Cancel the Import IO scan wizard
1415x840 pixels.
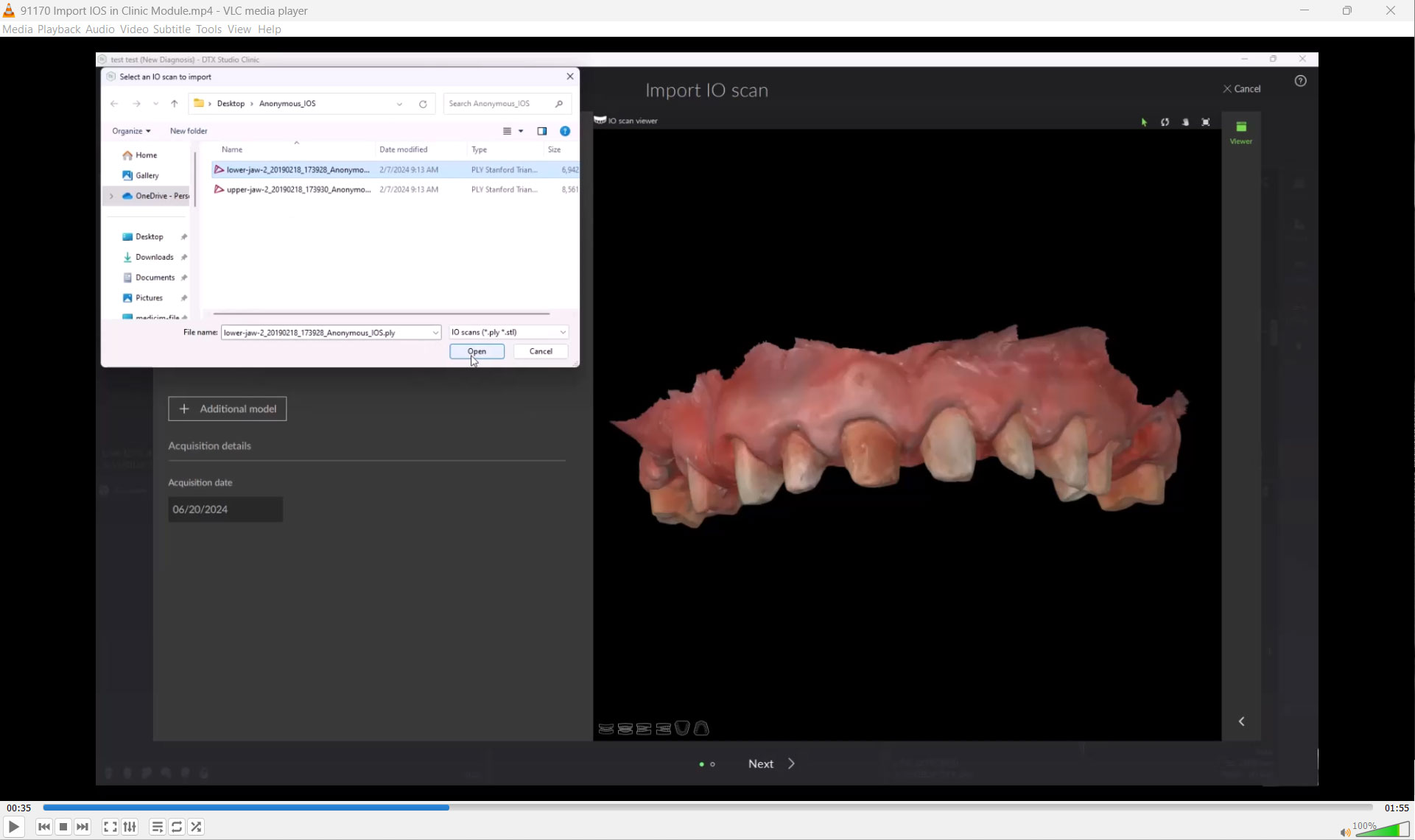[1242, 88]
